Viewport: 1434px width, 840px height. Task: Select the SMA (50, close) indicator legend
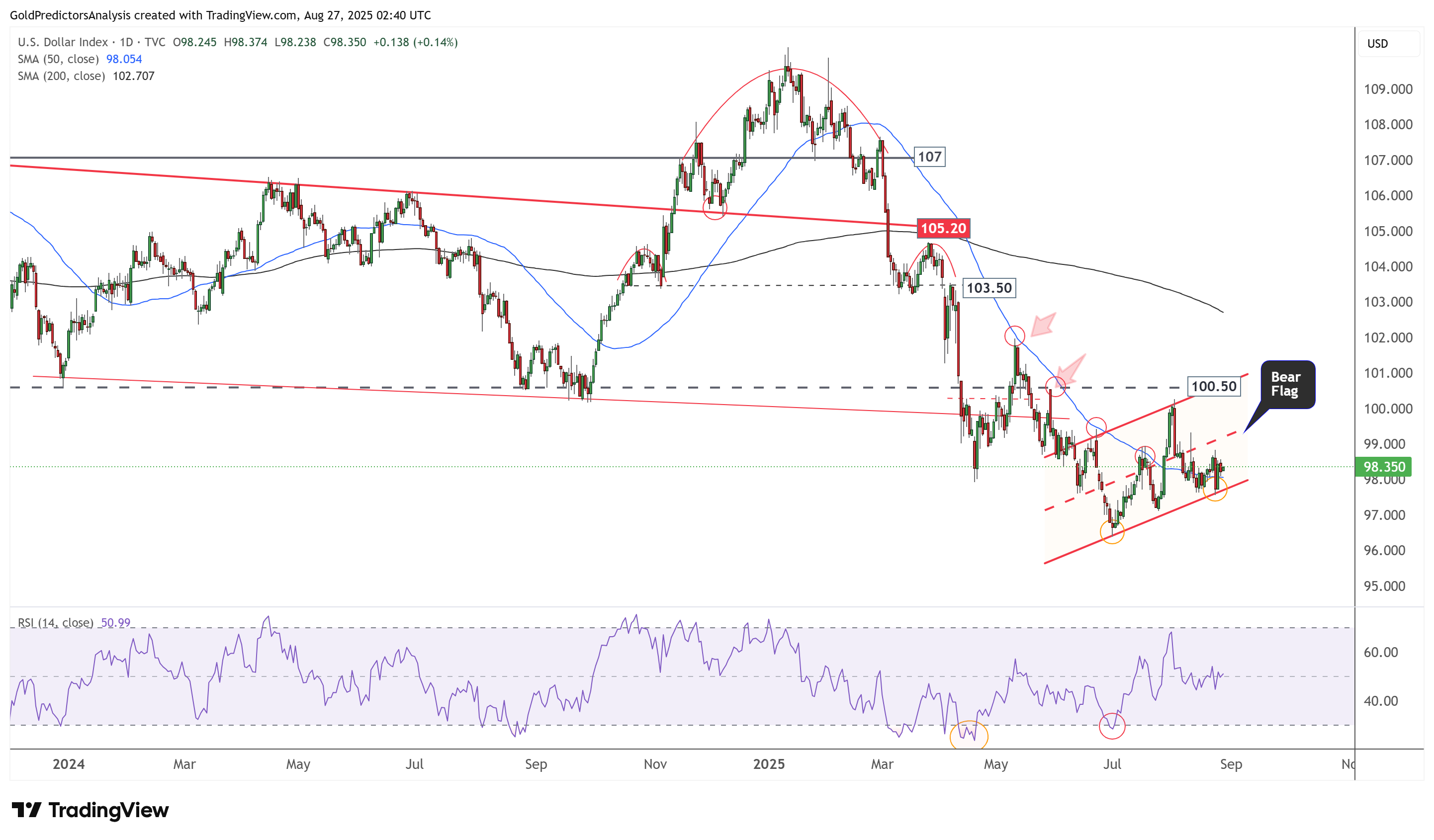[58, 59]
